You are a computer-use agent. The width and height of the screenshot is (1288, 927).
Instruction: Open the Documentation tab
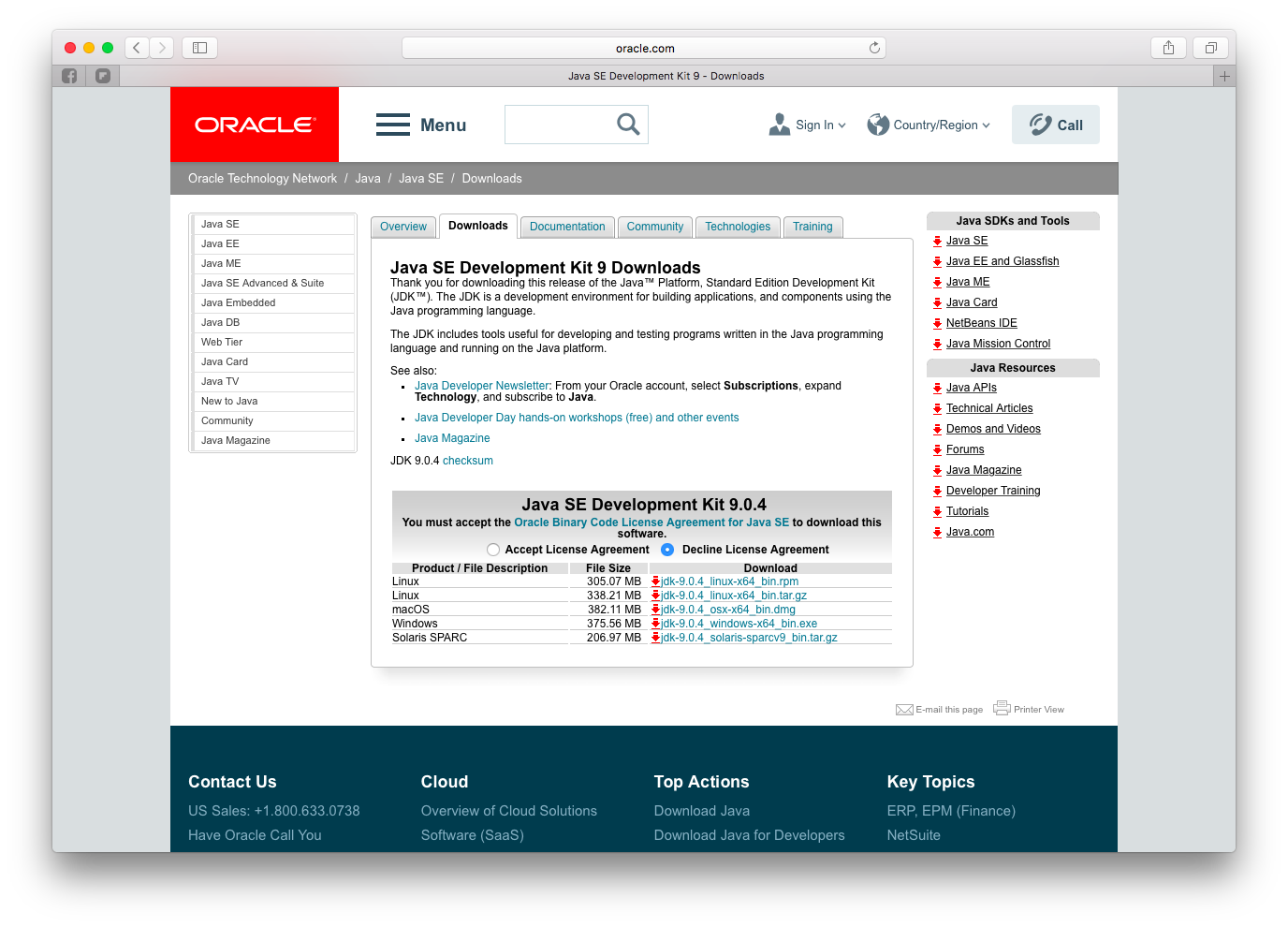(567, 227)
